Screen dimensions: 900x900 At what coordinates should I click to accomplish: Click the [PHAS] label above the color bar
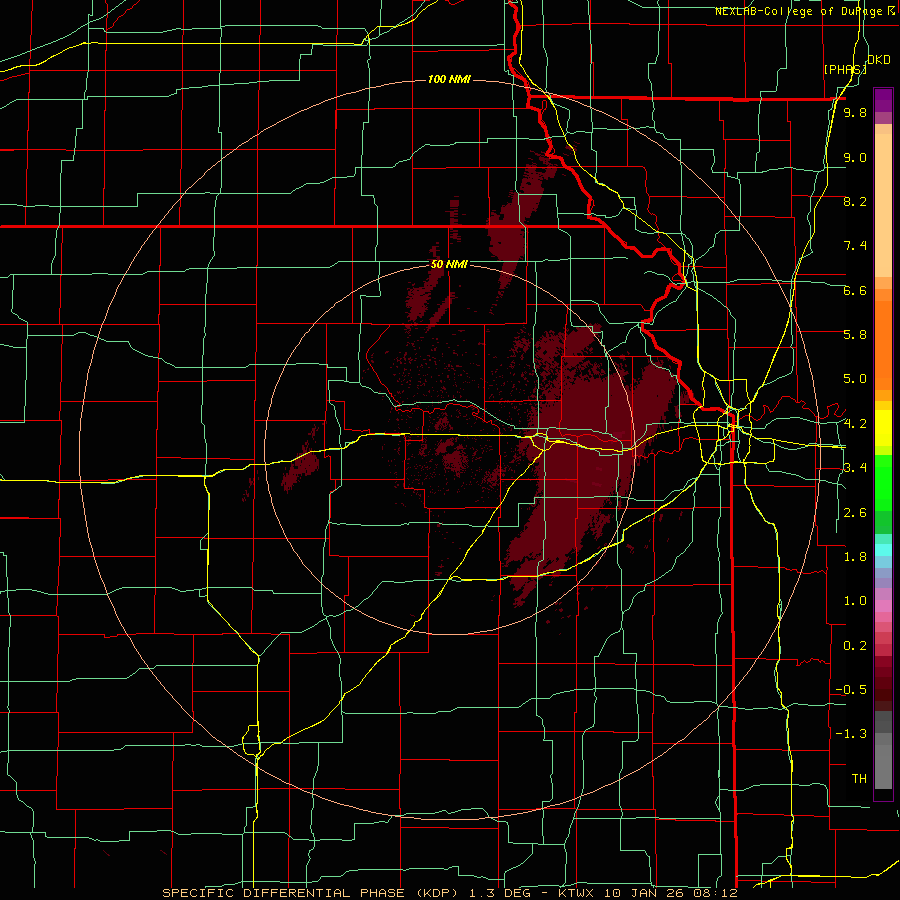845,69
